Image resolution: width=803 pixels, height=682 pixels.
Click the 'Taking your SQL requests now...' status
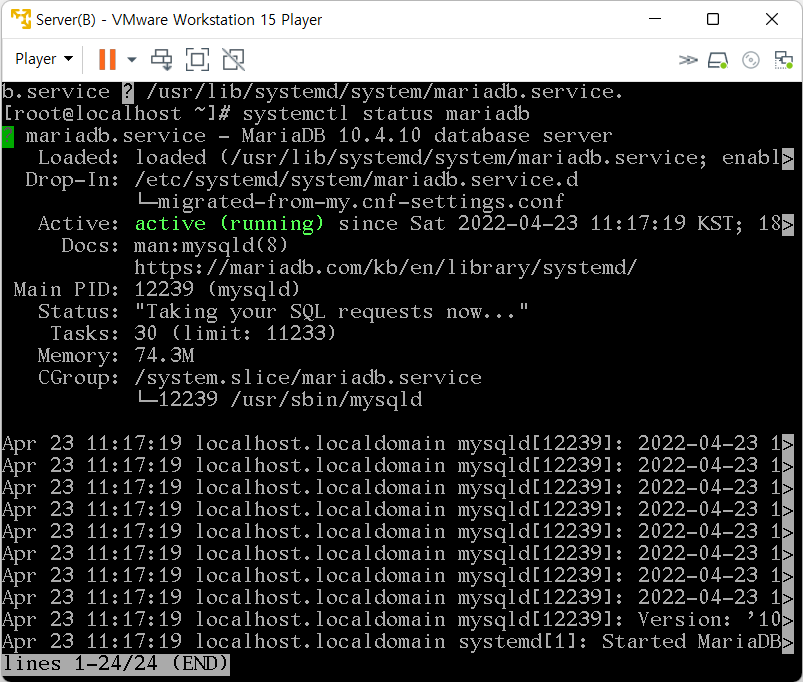331,311
